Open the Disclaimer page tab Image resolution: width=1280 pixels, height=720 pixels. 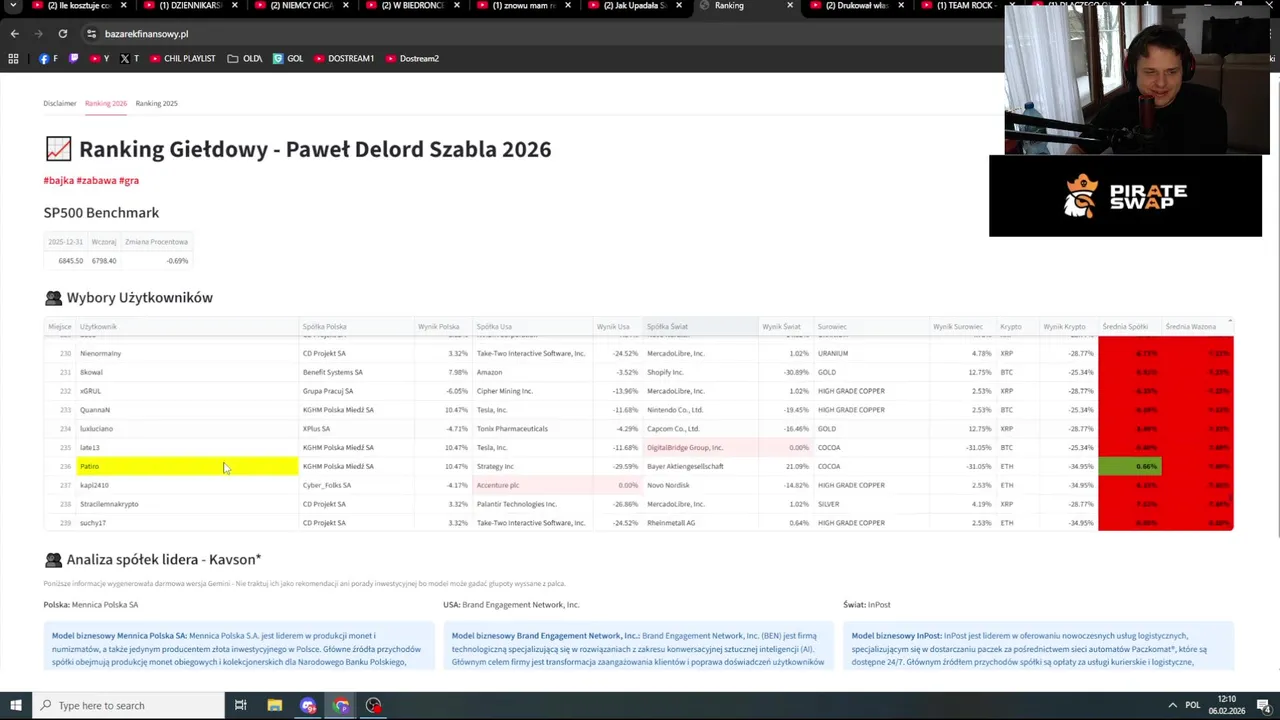(59, 103)
